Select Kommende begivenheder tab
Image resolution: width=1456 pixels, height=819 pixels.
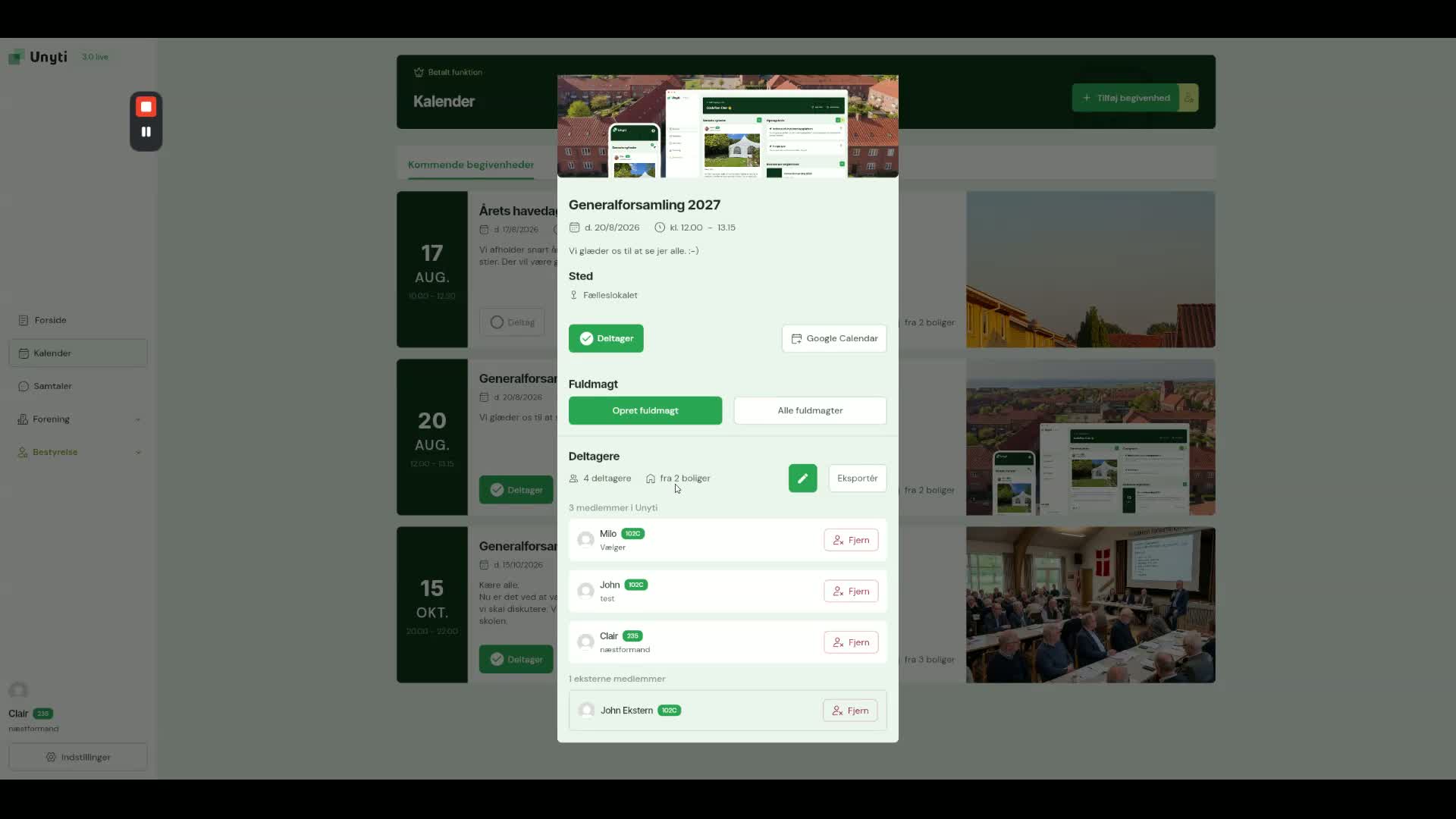click(x=471, y=165)
